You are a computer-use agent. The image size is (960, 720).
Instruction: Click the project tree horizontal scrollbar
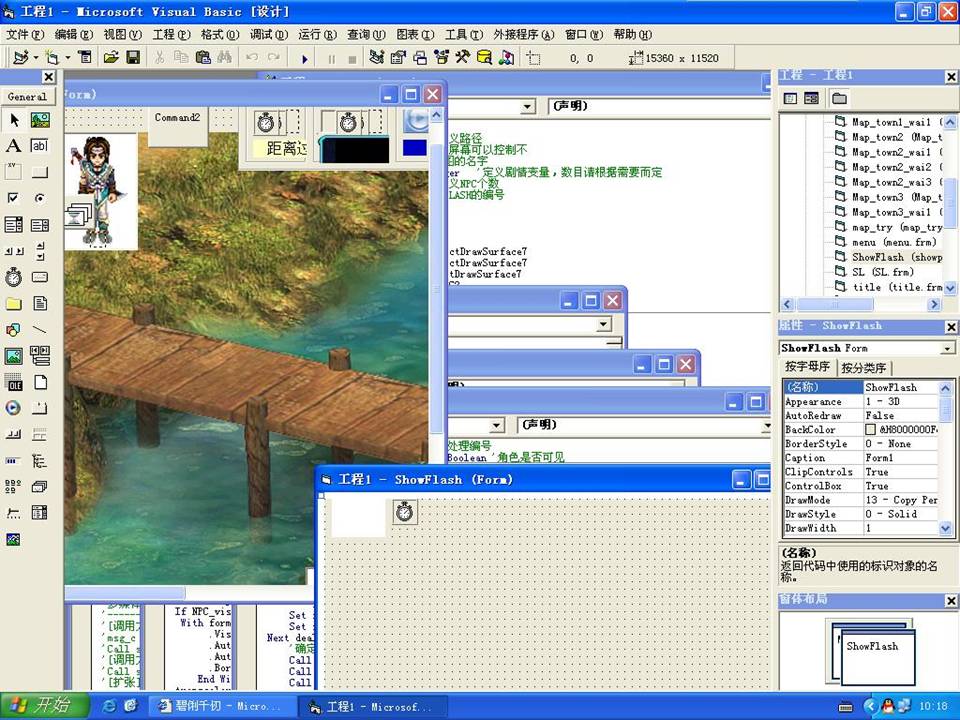pos(860,304)
